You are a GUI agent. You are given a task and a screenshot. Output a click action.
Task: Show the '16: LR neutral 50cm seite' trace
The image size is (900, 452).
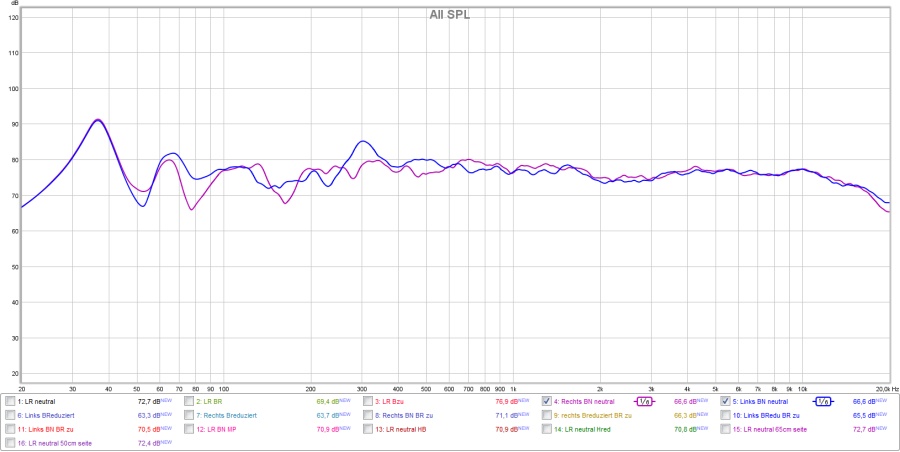[x=10, y=442]
